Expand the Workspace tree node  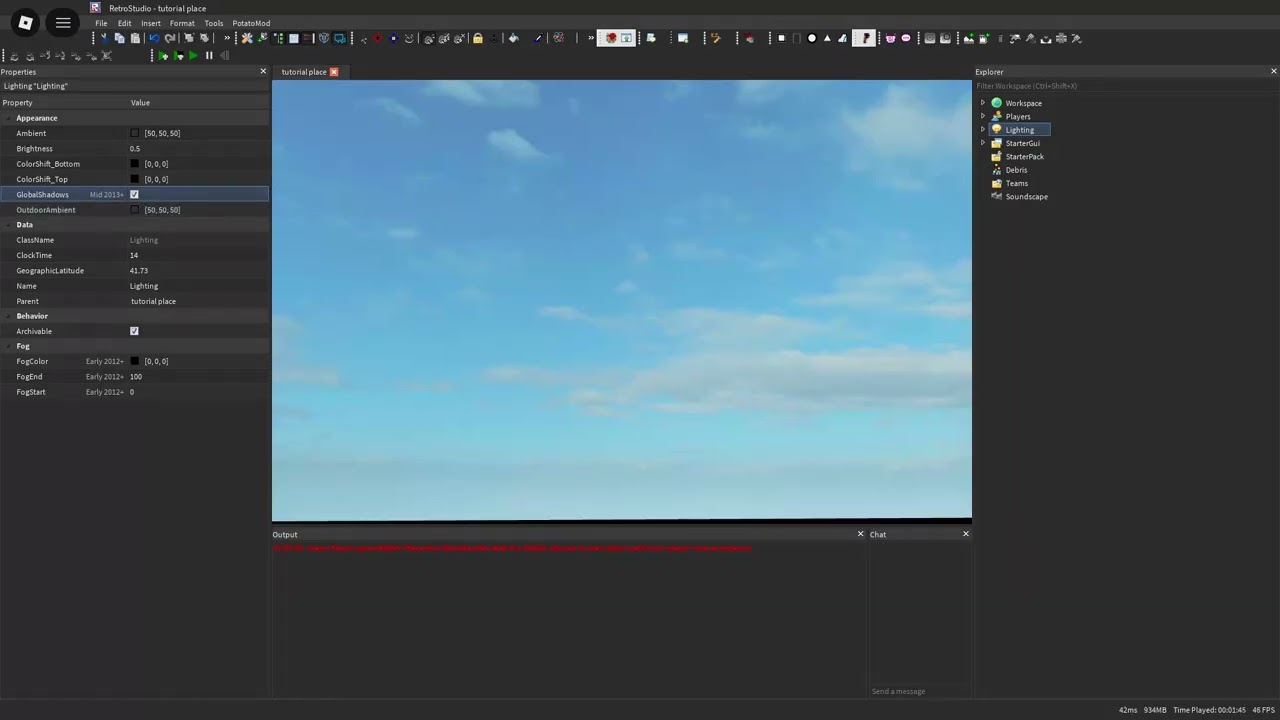[982, 103]
